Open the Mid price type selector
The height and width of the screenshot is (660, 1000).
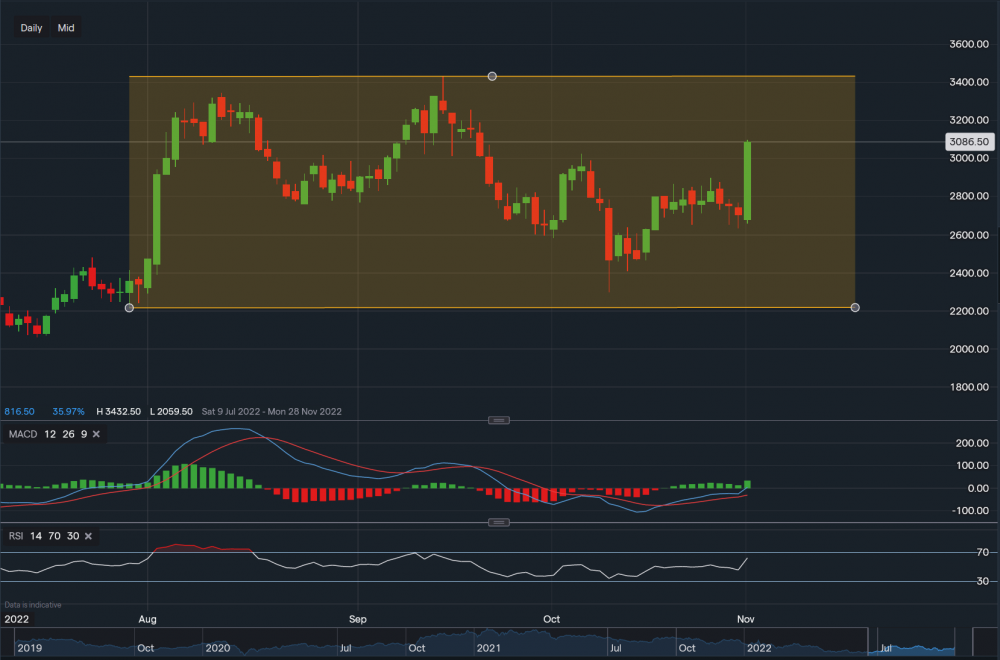point(66,28)
